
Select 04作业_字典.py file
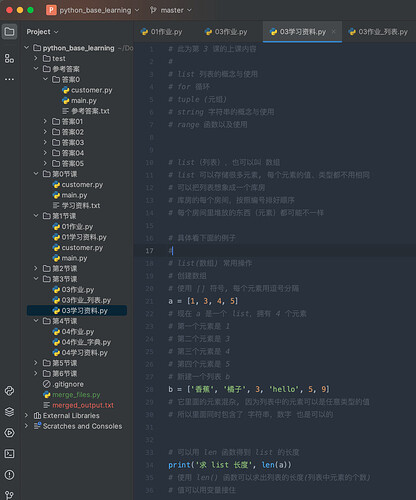coord(82,342)
